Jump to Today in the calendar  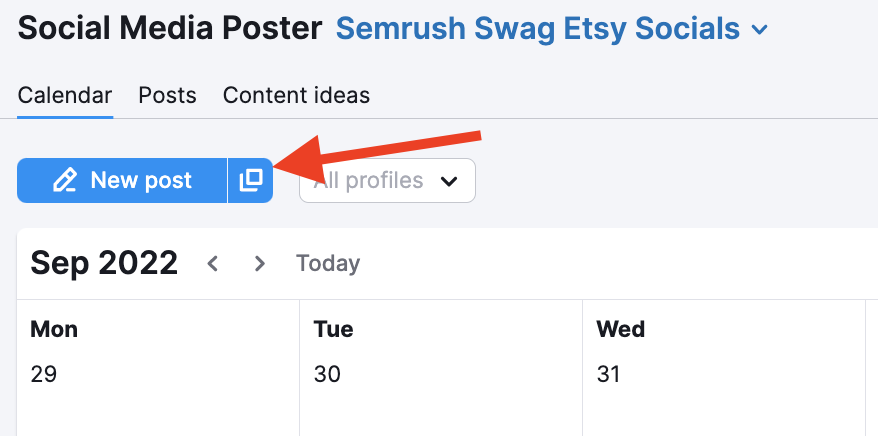click(328, 263)
